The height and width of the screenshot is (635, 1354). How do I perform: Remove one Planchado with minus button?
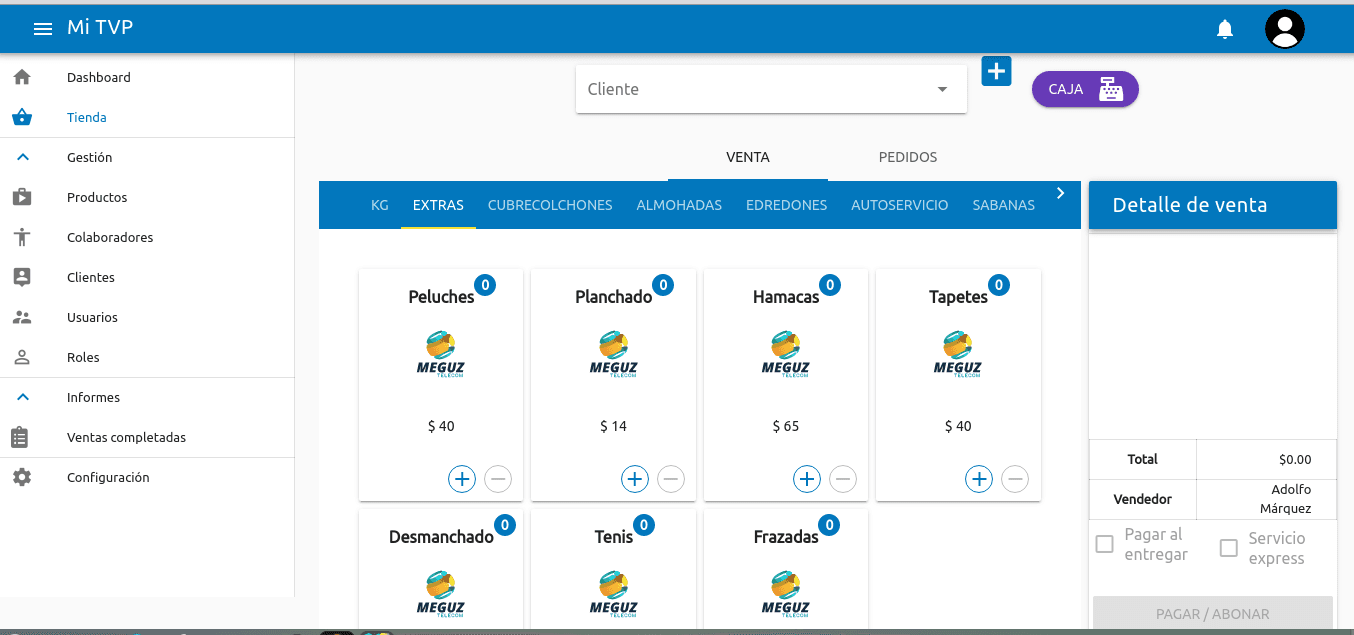pos(671,479)
